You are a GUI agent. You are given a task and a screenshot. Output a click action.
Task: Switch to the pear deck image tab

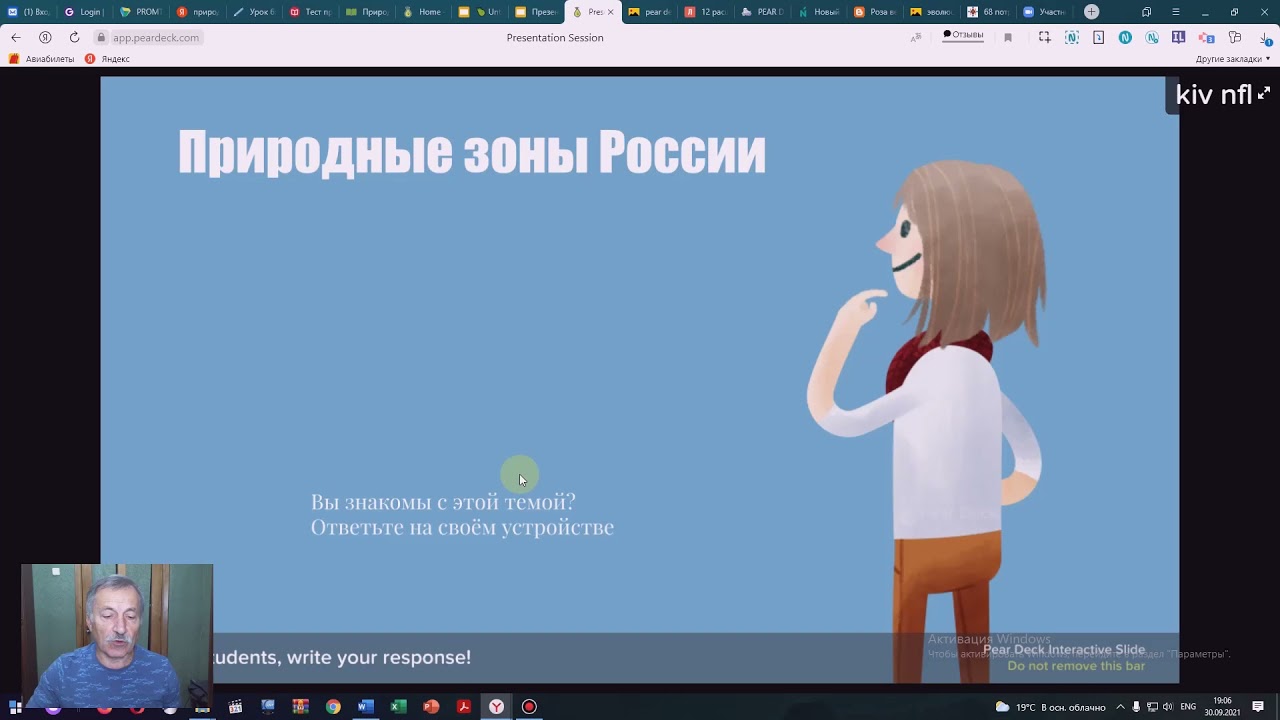tap(650, 12)
